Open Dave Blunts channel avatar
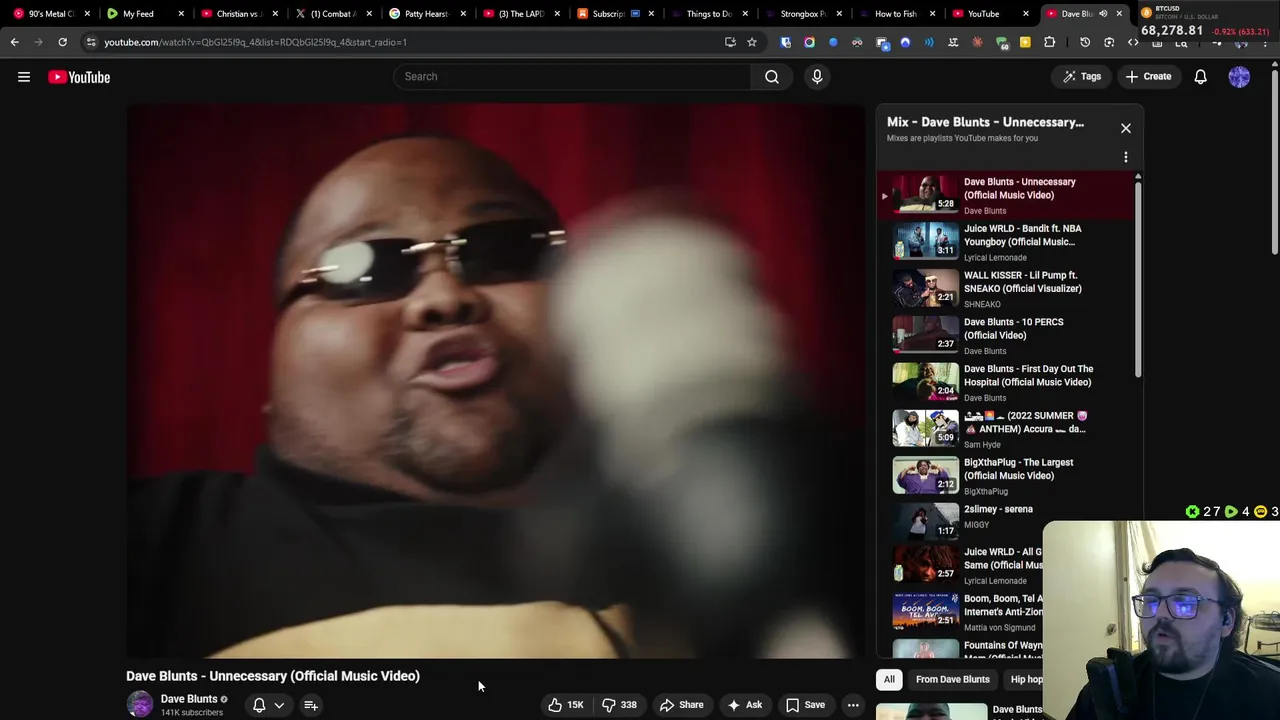This screenshot has width=1280, height=720. (140, 704)
